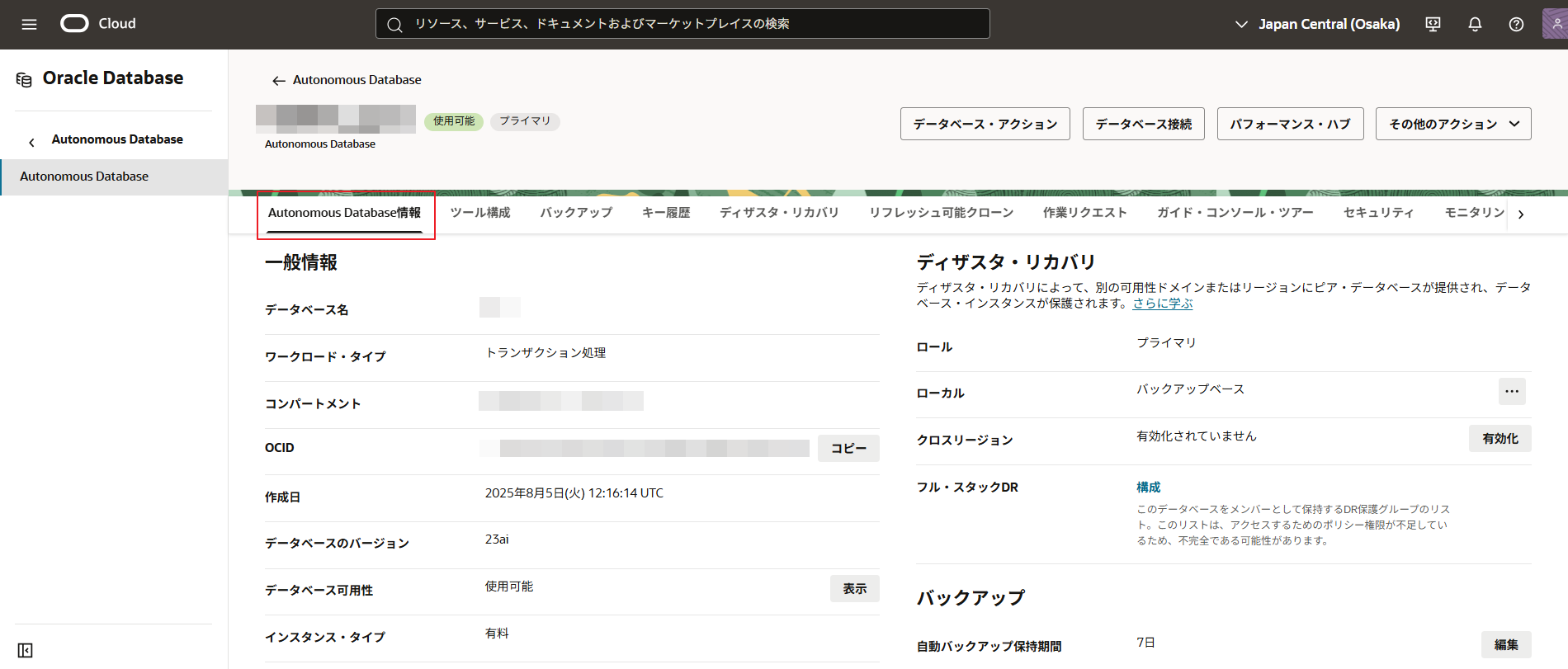Viewport: 1568px width, 669px height.
Task: Click the 23ai database version value
Action: point(497,539)
